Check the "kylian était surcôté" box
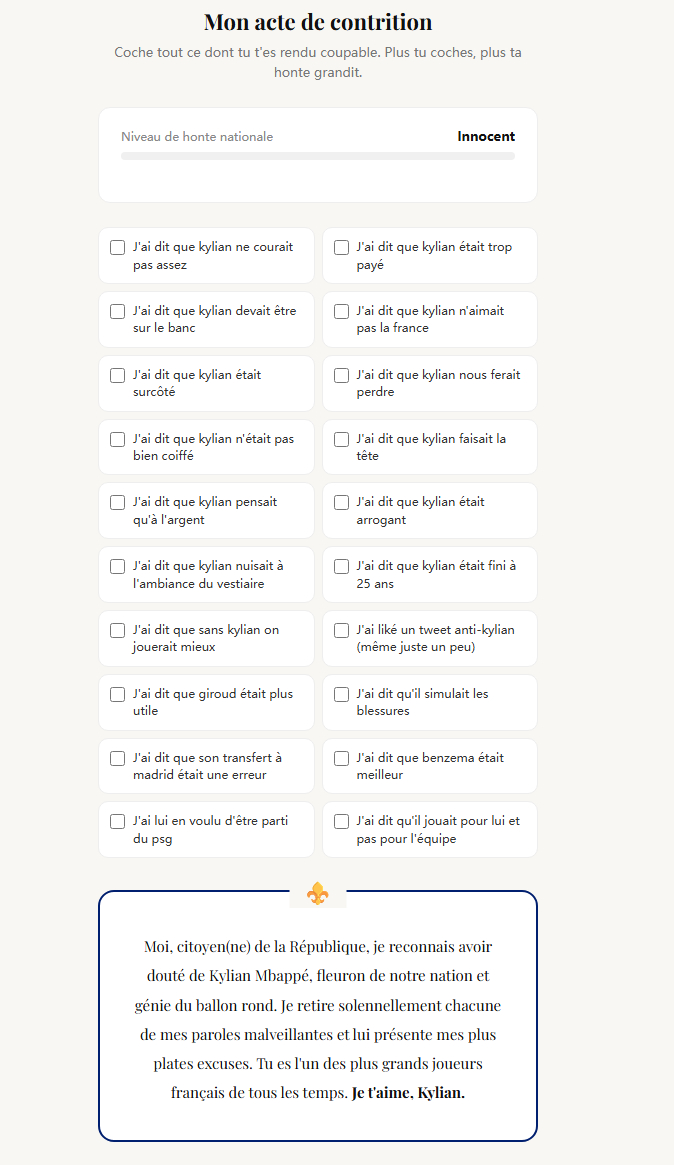This screenshot has height=1165, width=674. pyautogui.click(x=117, y=375)
